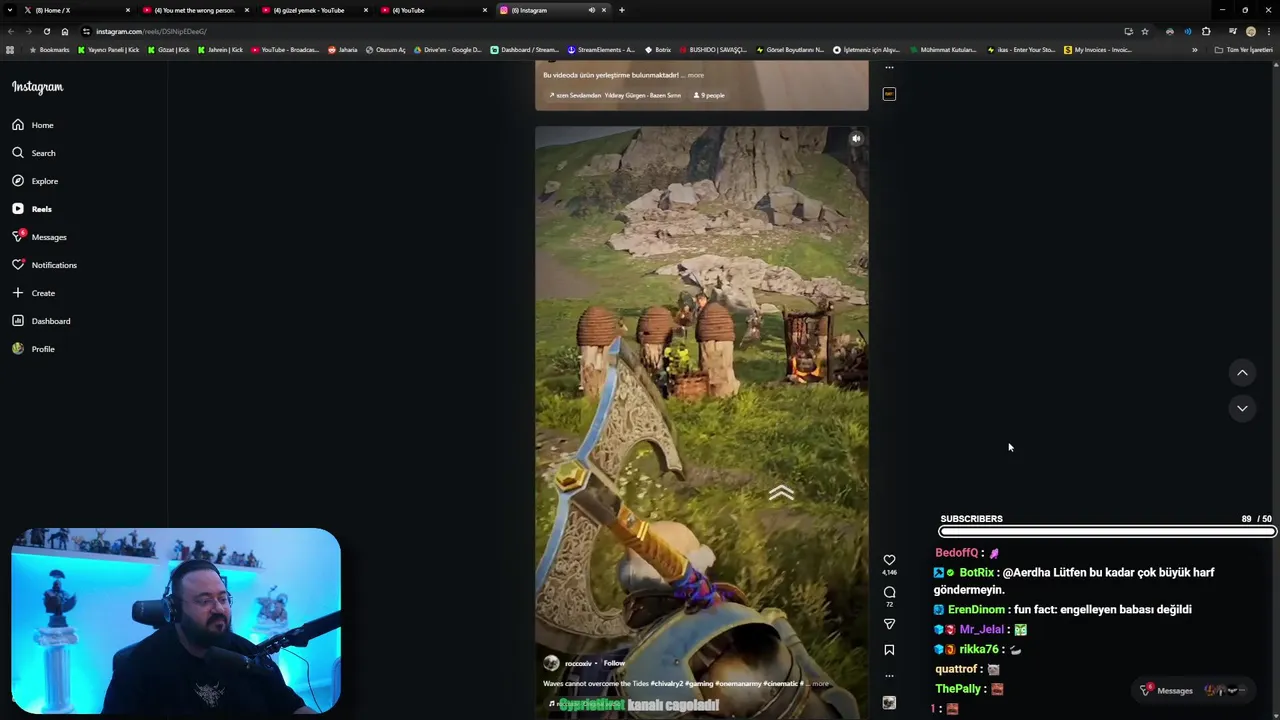This screenshot has height=720, width=1280.
Task: Open the reel's three-dot options menu
Action: point(889,676)
